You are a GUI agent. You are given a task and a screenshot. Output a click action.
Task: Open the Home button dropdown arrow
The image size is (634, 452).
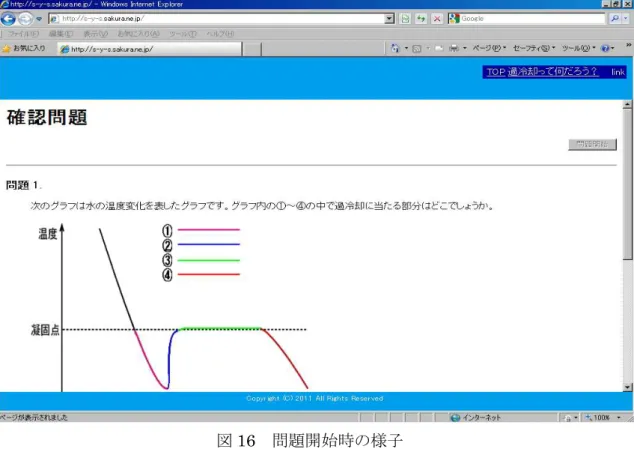pos(406,49)
